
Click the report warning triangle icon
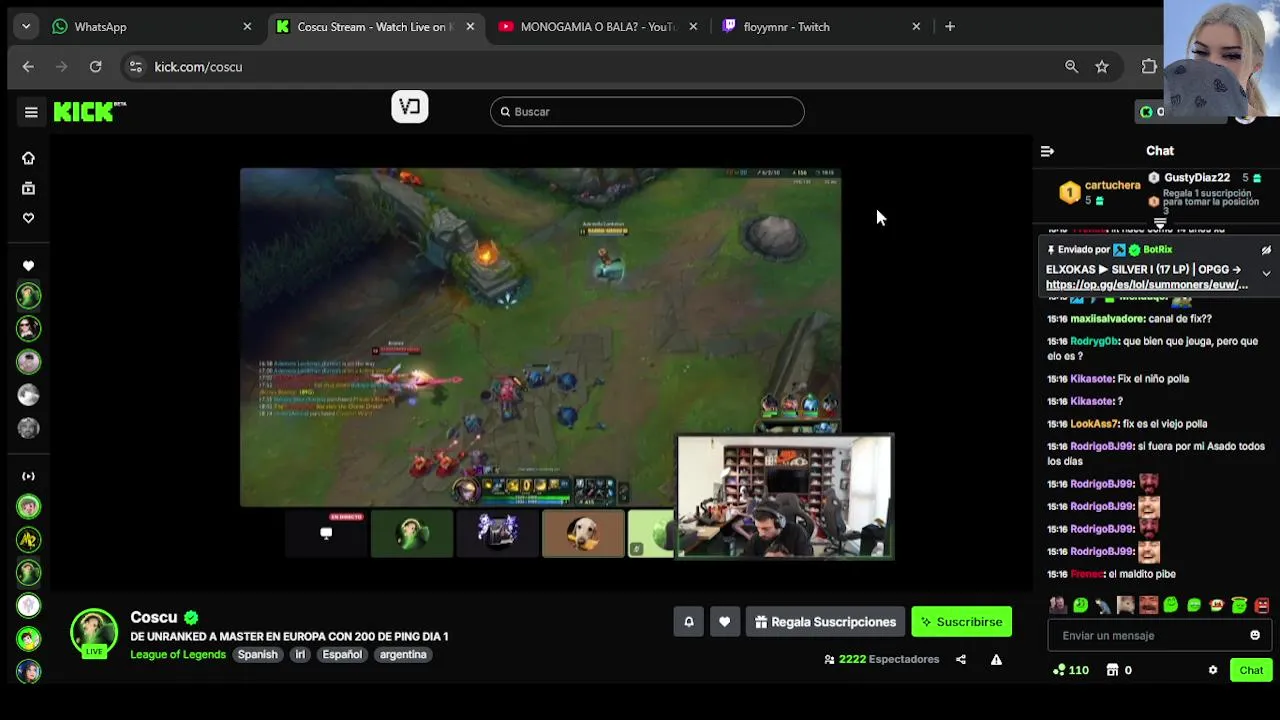tap(996, 659)
